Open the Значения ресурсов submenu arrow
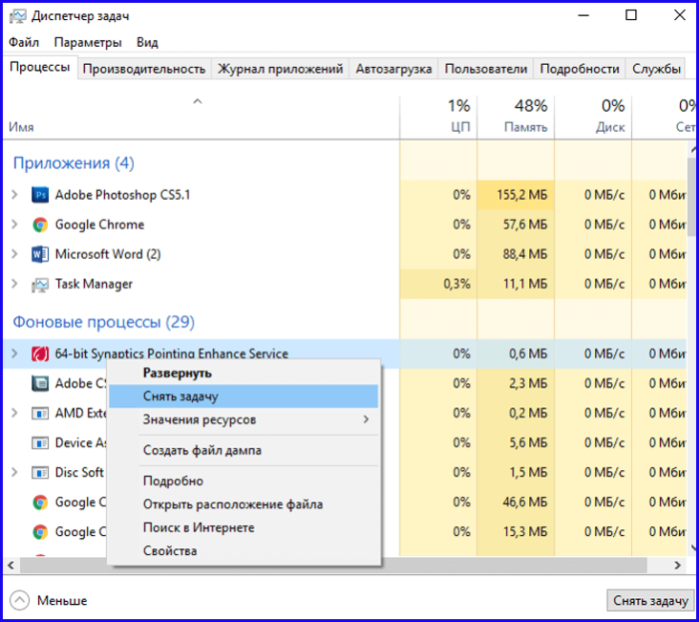This screenshot has width=699, height=622. tap(366, 419)
